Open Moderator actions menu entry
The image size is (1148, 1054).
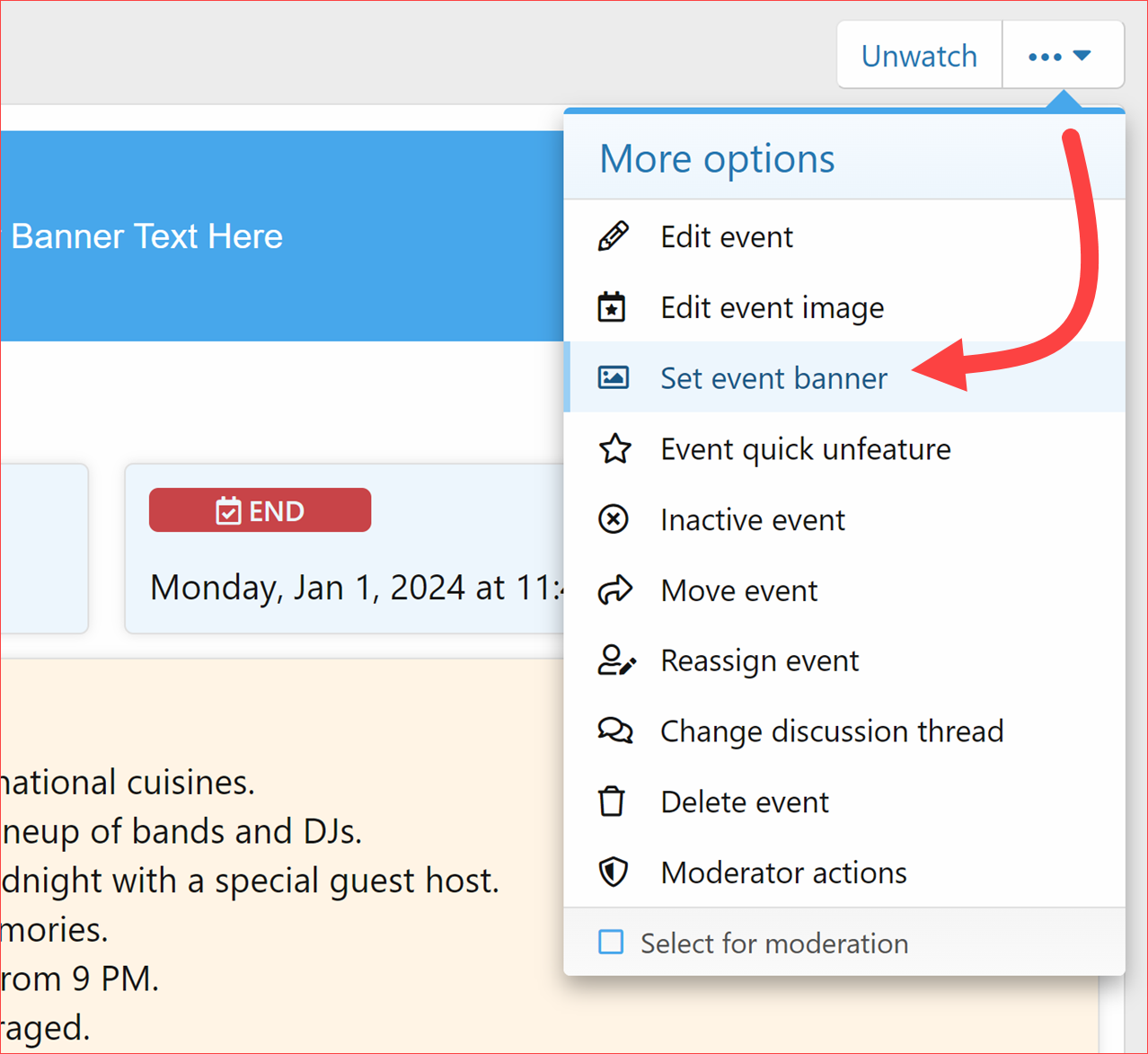(x=844, y=872)
